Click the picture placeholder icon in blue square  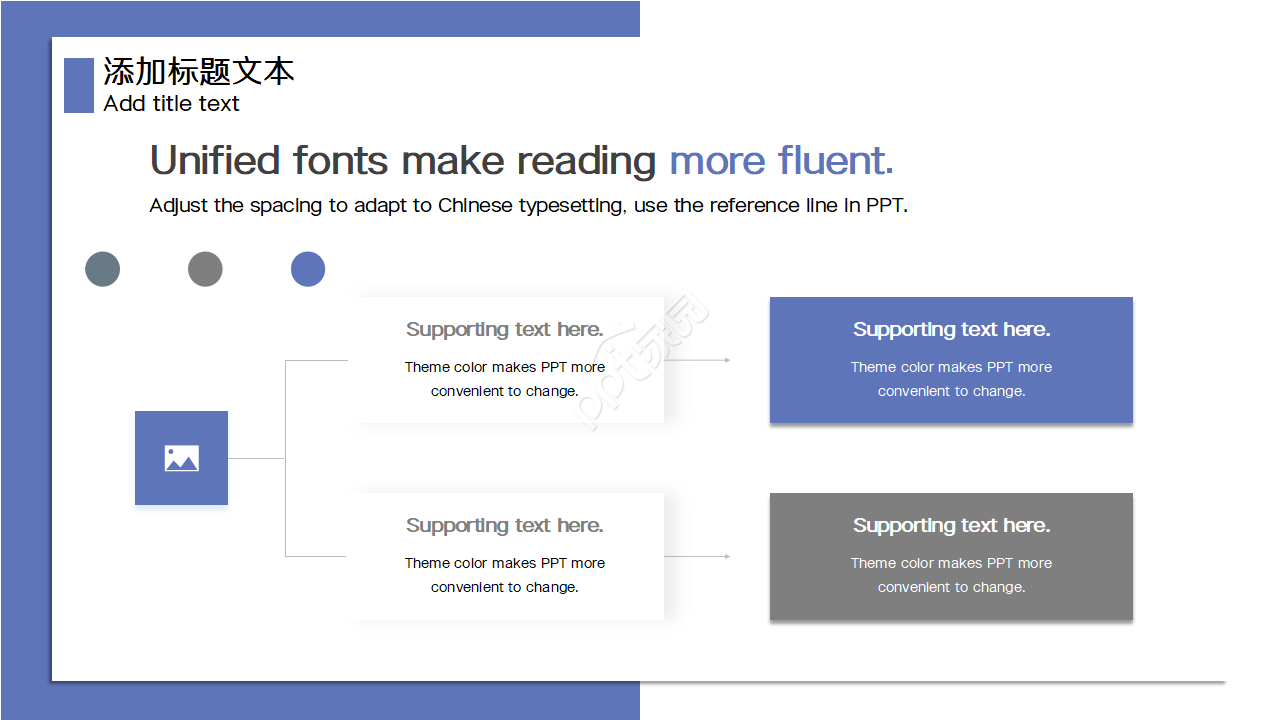pyautogui.click(x=181, y=458)
